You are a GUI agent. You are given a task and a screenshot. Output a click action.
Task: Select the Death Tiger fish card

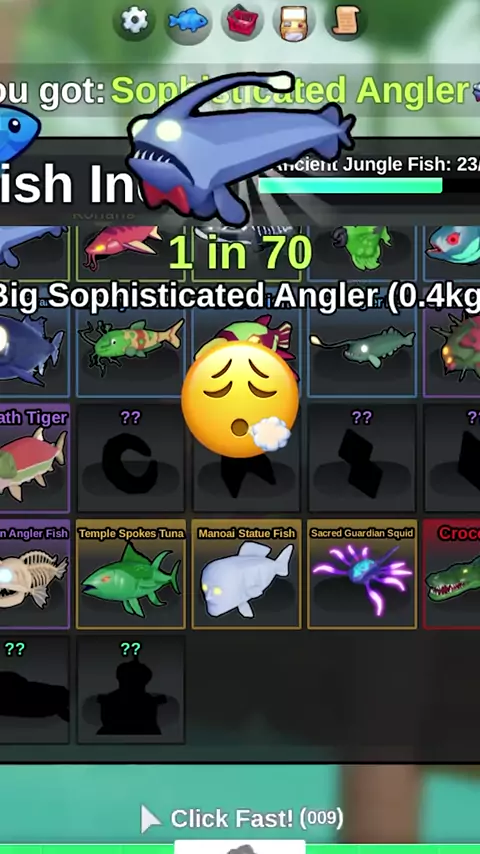[x=34, y=459]
